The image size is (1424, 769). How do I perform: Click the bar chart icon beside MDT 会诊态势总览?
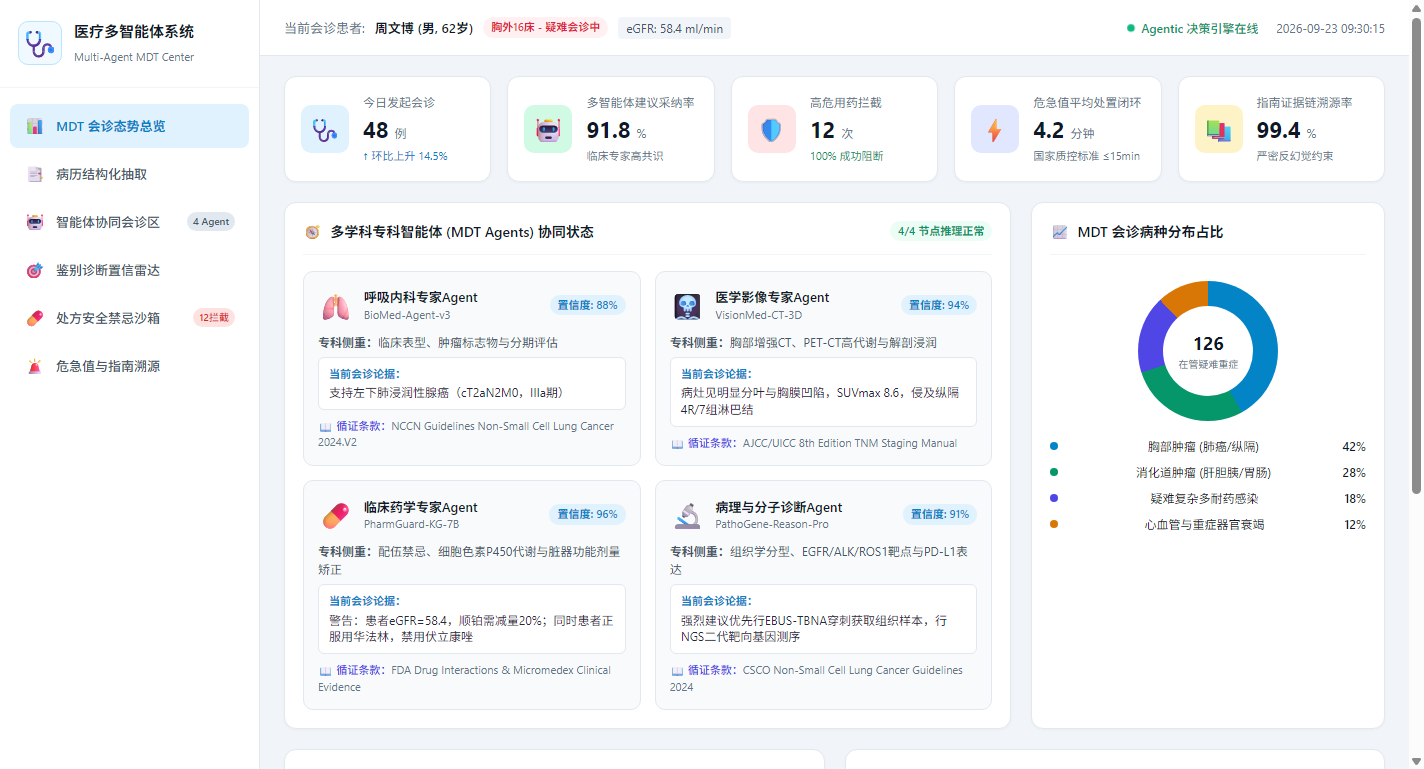click(x=35, y=126)
